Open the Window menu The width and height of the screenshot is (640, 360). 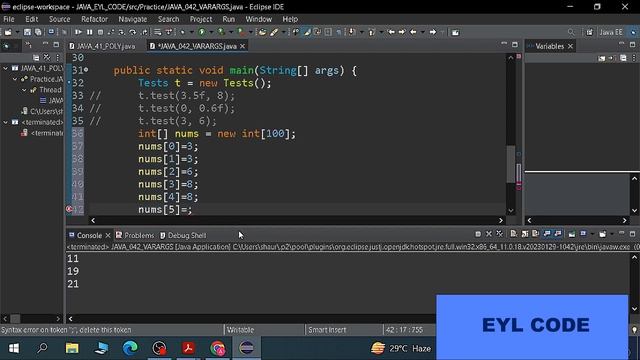(258, 19)
